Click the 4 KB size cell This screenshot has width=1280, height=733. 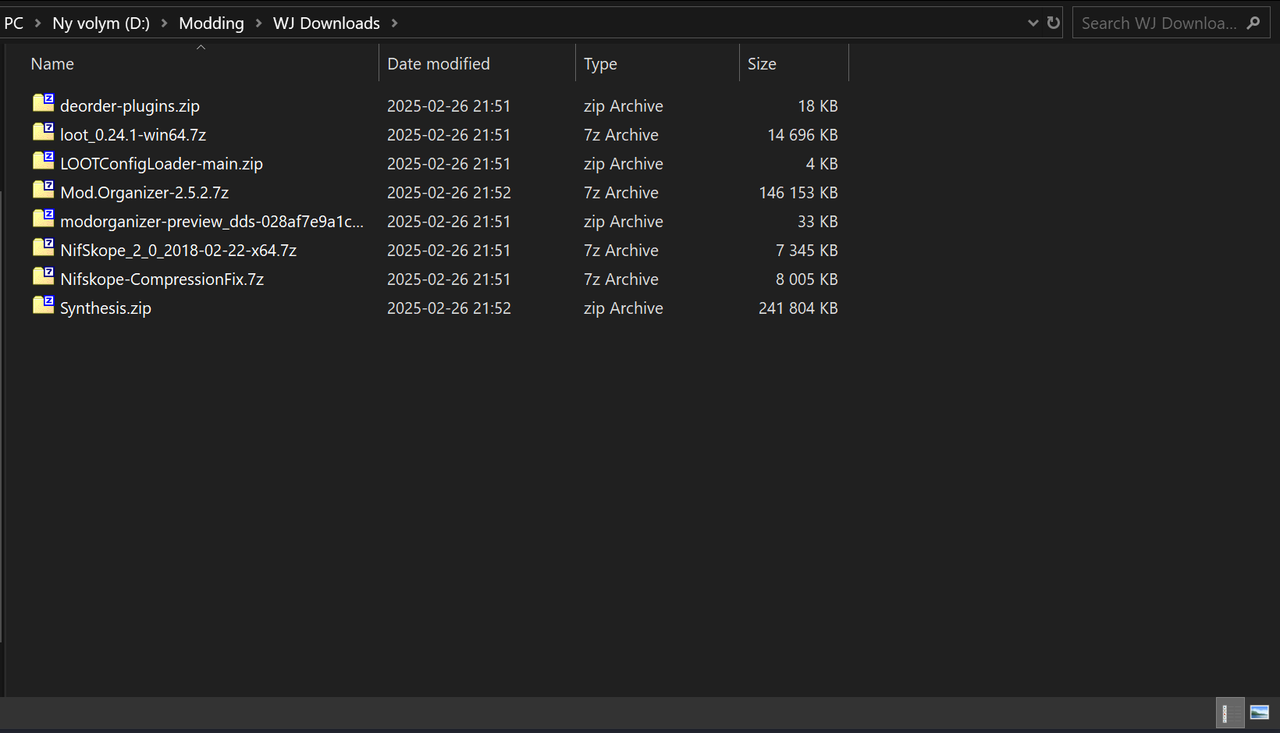coord(822,164)
